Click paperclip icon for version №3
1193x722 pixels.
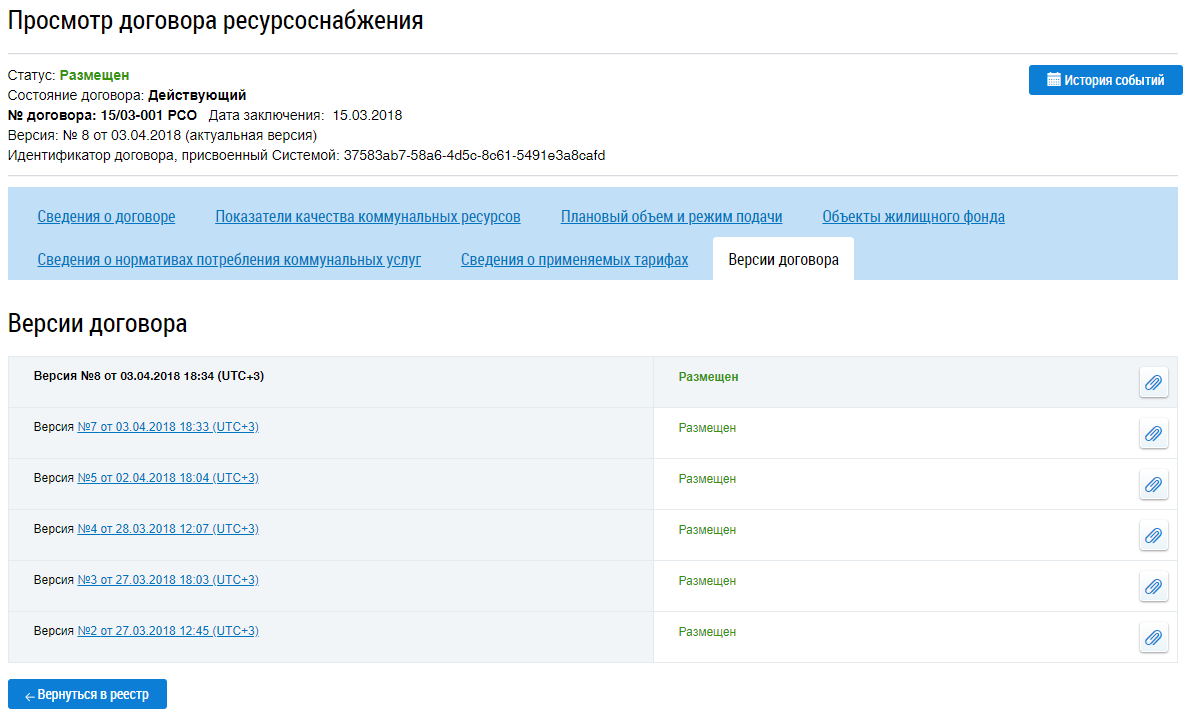pos(1153,586)
